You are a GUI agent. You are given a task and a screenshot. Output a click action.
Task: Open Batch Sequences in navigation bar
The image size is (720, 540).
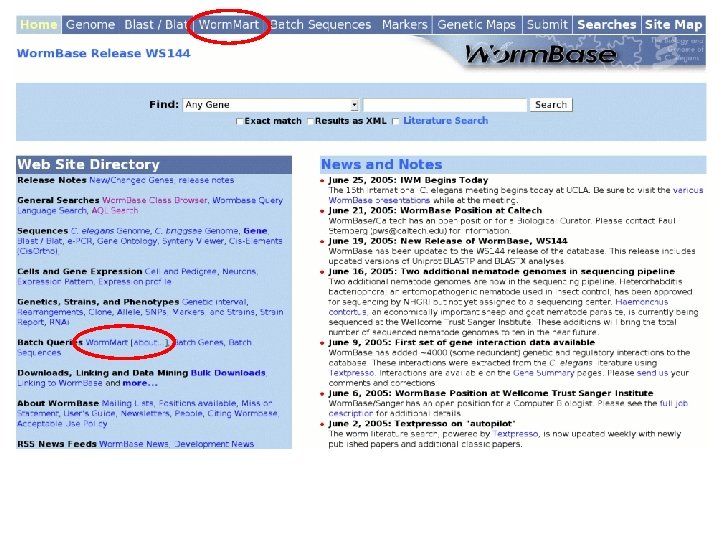click(x=321, y=24)
